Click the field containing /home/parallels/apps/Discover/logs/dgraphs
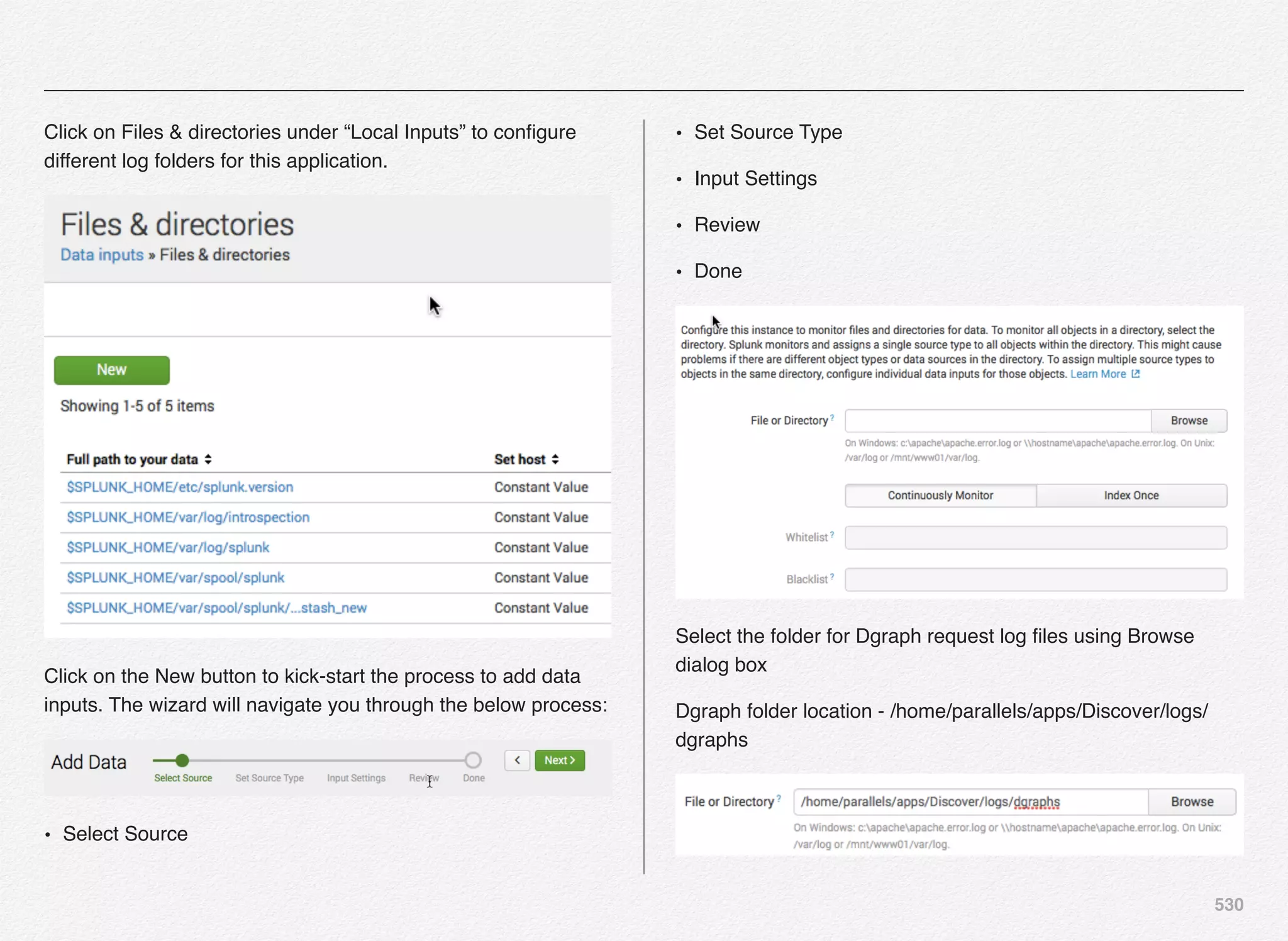The height and width of the screenshot is (941, 1288). click(x=971, y=802)
